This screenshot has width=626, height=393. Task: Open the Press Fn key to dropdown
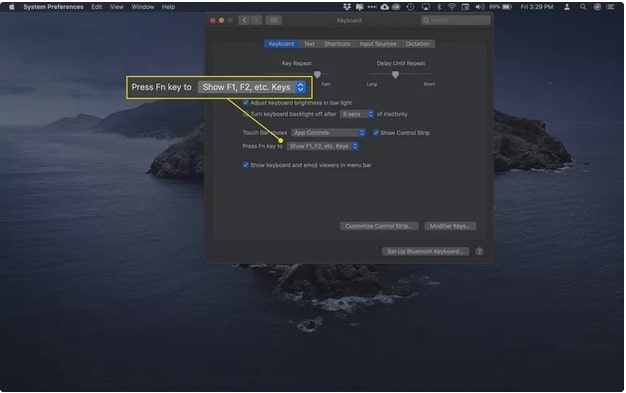coord(323,146)
